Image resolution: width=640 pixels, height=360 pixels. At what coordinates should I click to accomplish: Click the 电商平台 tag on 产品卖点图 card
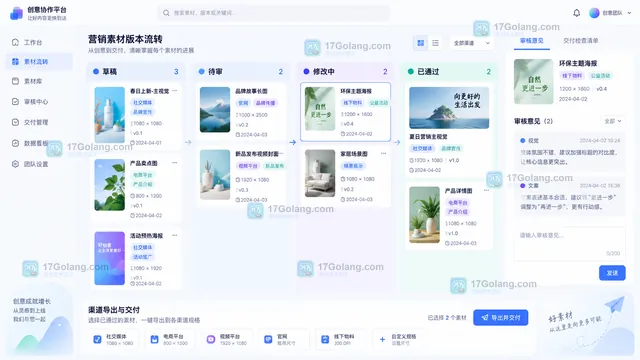click(x=142, y=175)
